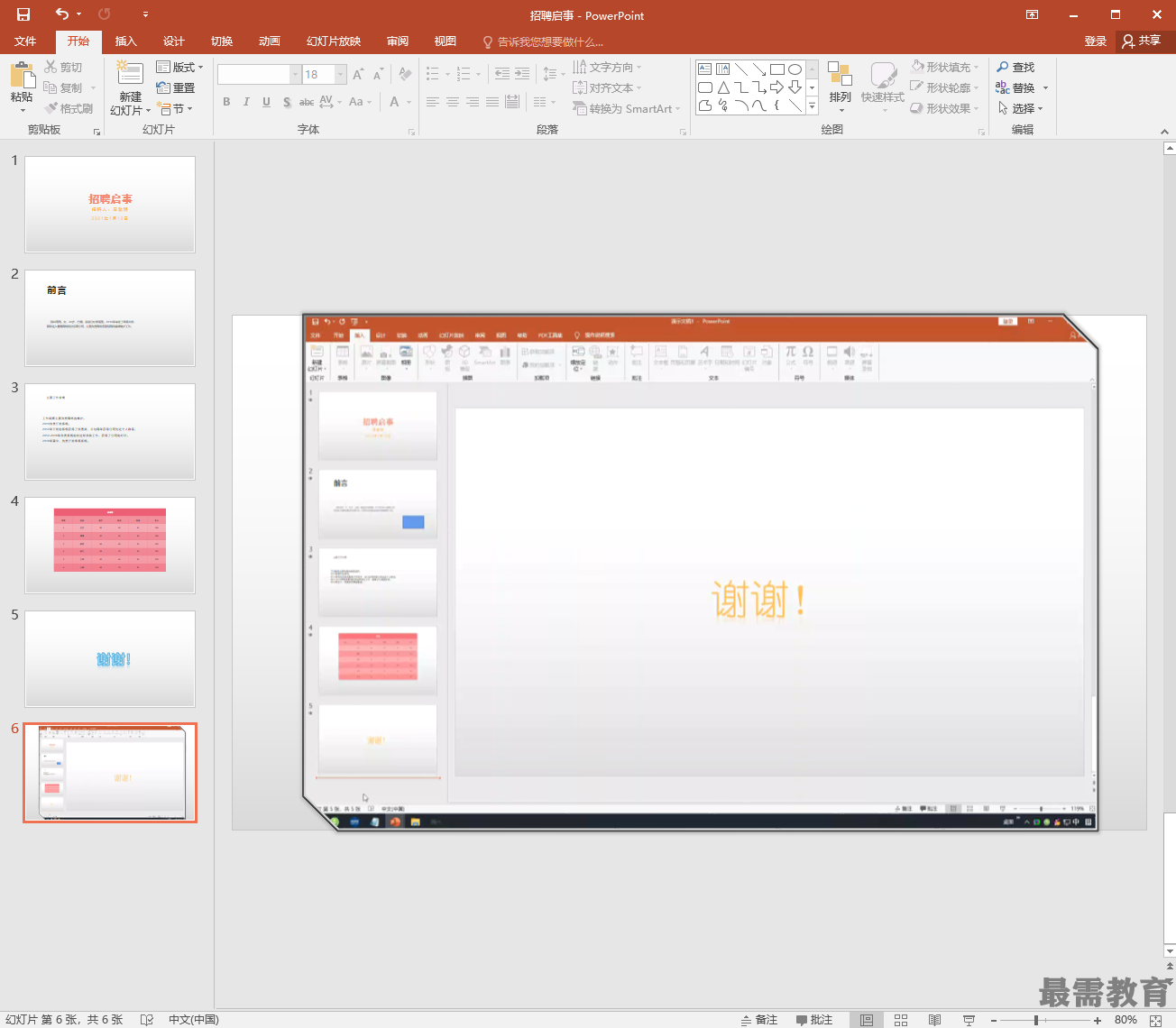
Task: Switch to the Insert (插入) tab
Action: click(x=126, y=41)
